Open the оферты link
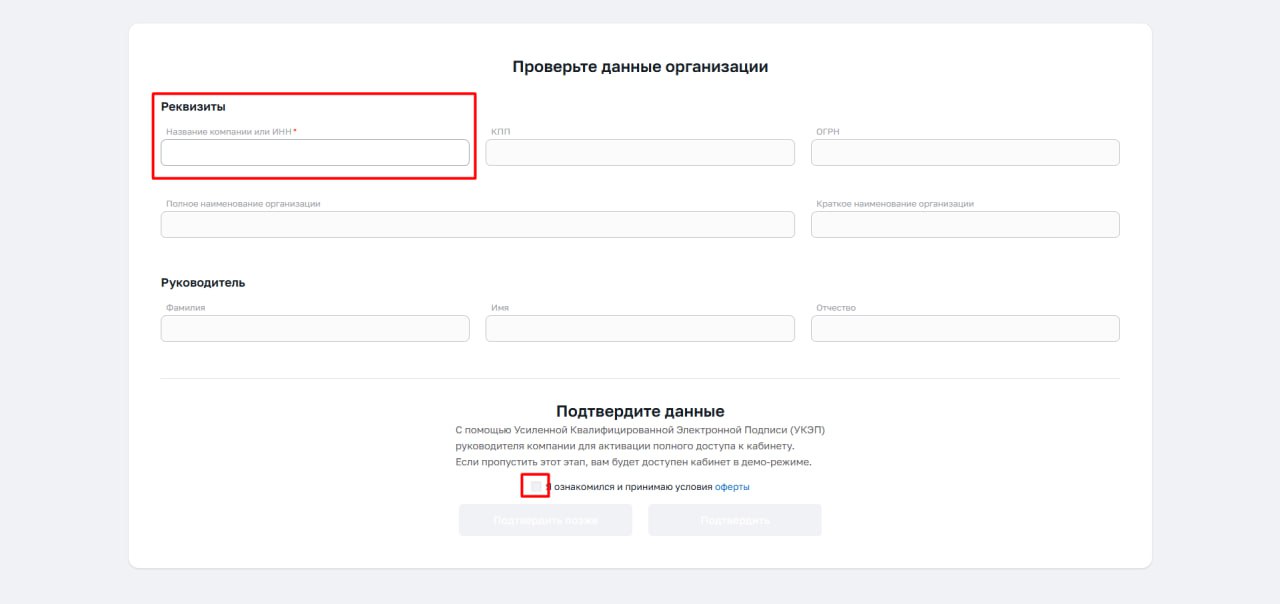The image size is (1280, 604). (732, 487)
